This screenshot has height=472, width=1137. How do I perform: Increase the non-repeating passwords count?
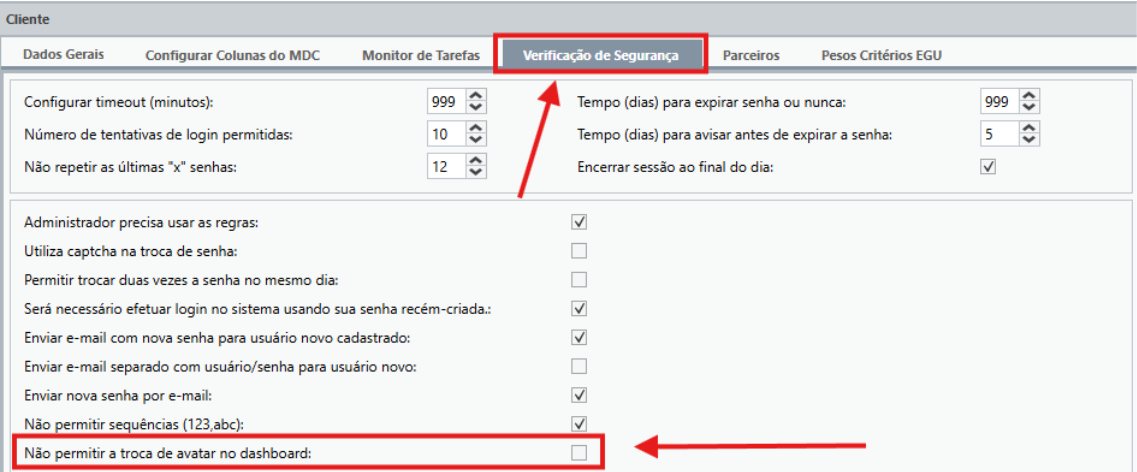[476, 160]
